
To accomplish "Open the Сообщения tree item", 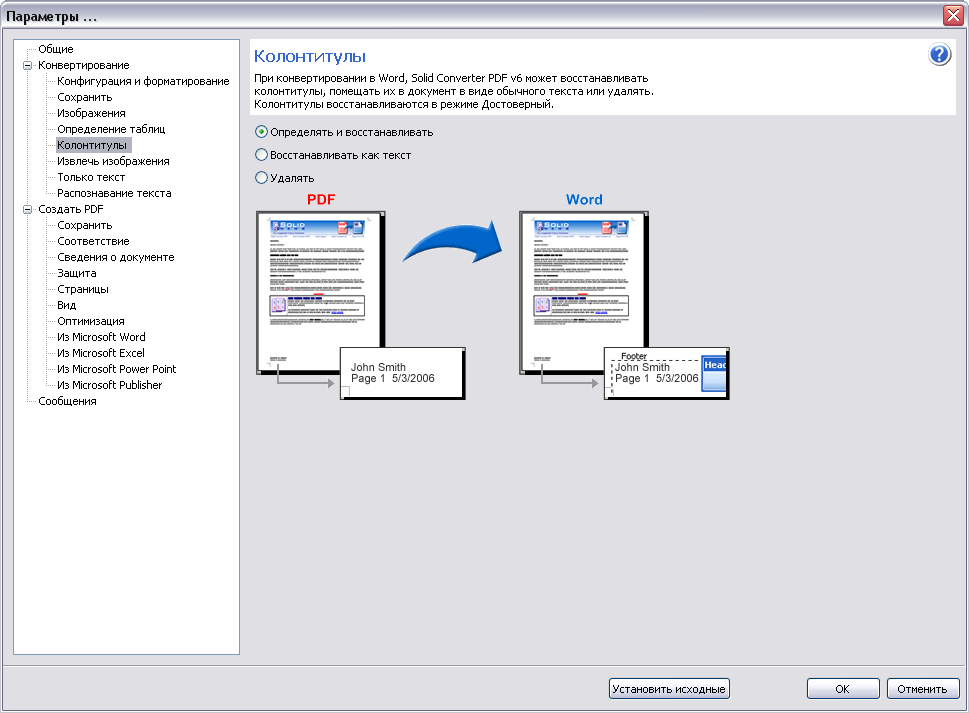I will [x=67, y=401].
